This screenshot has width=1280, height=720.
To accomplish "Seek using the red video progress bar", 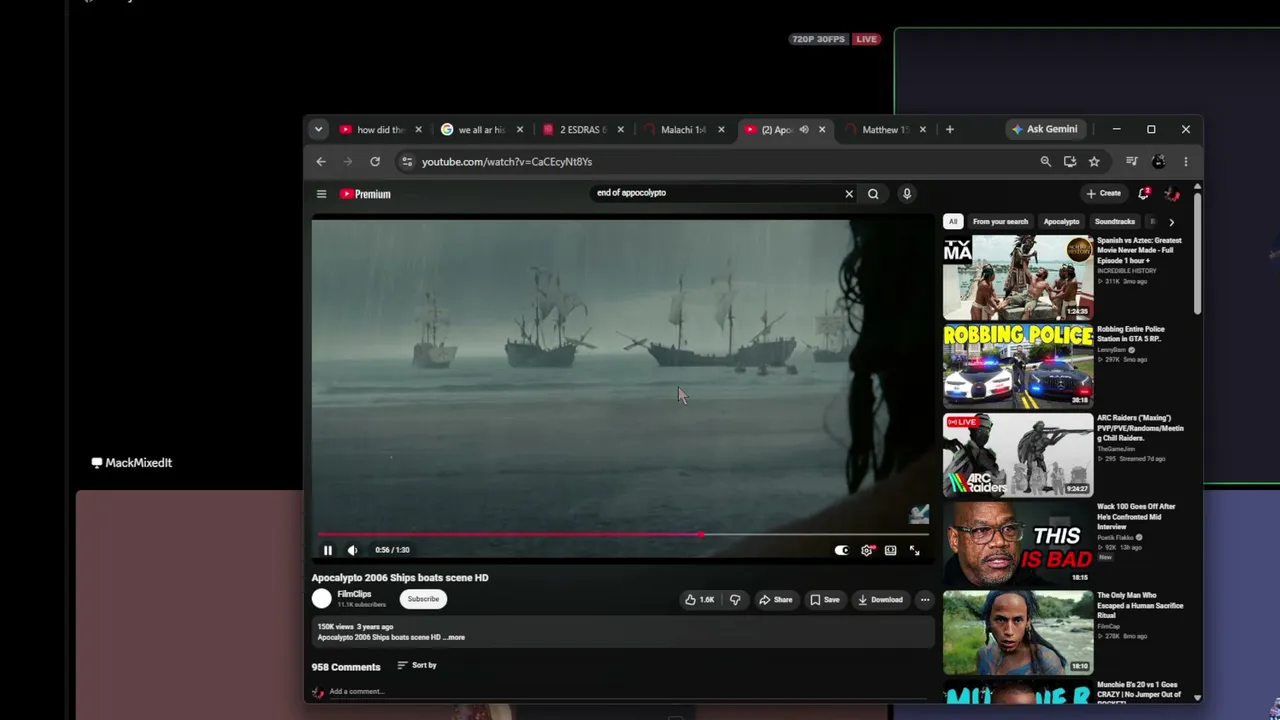I will coord(621,535).
